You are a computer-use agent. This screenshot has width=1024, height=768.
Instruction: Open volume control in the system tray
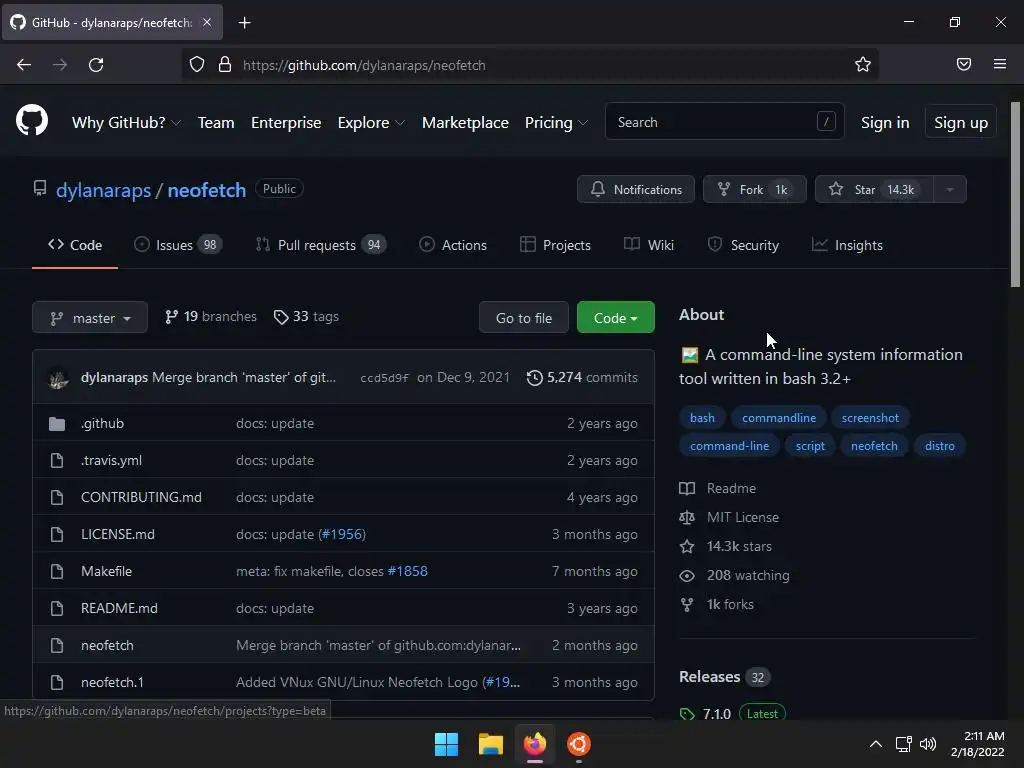click(x=927, y=744)
